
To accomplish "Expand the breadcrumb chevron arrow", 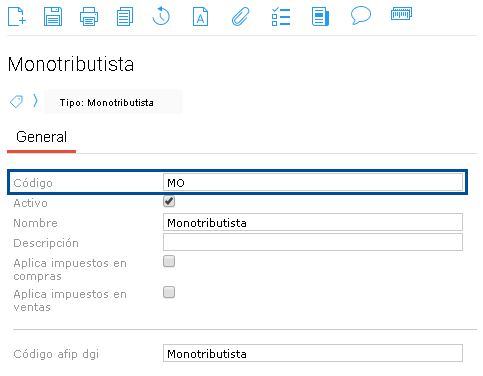I will (x=35, y=100).
